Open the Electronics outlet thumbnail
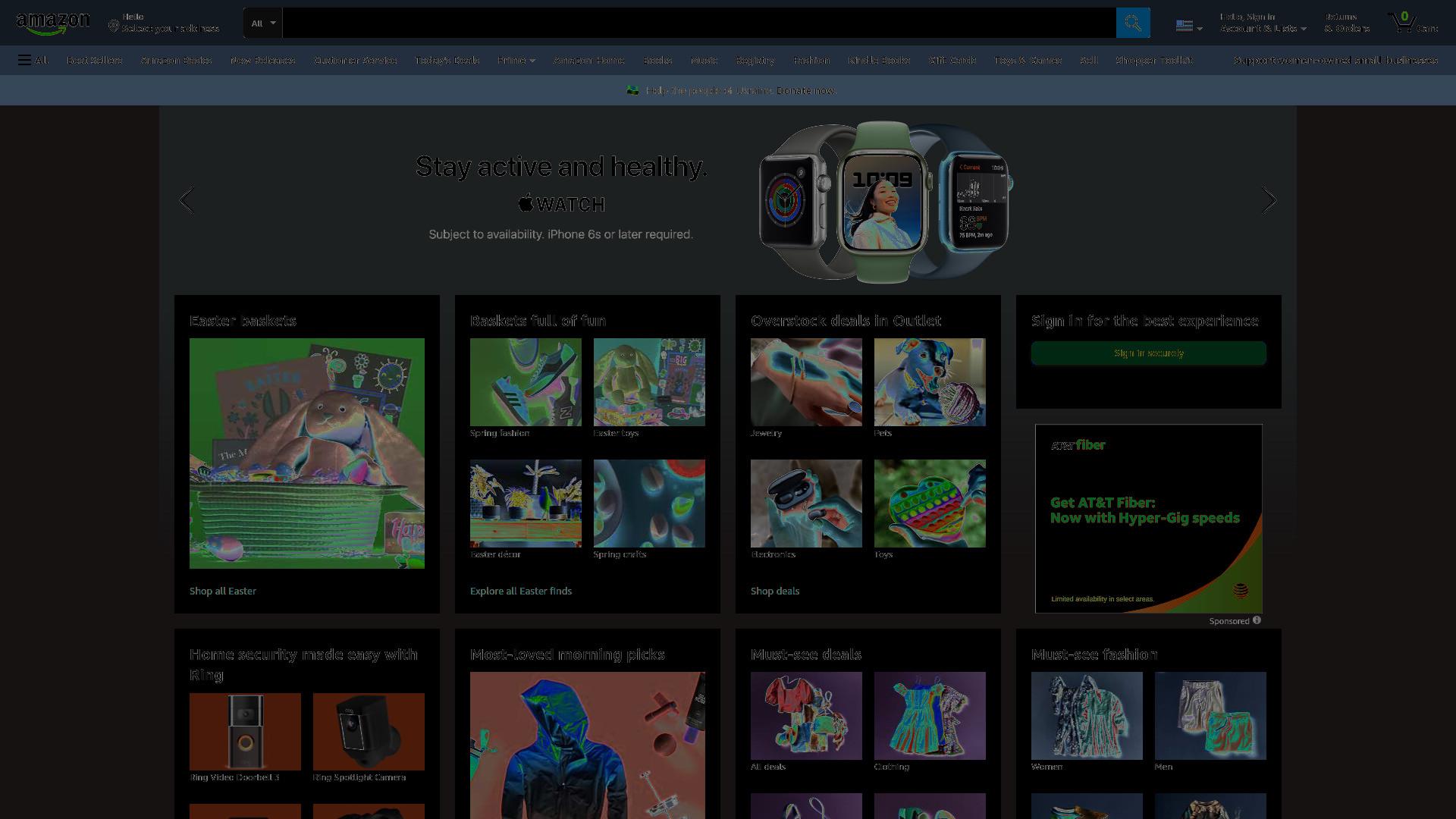The height and width of the screenshot is (819, 1456). point(806,504)
